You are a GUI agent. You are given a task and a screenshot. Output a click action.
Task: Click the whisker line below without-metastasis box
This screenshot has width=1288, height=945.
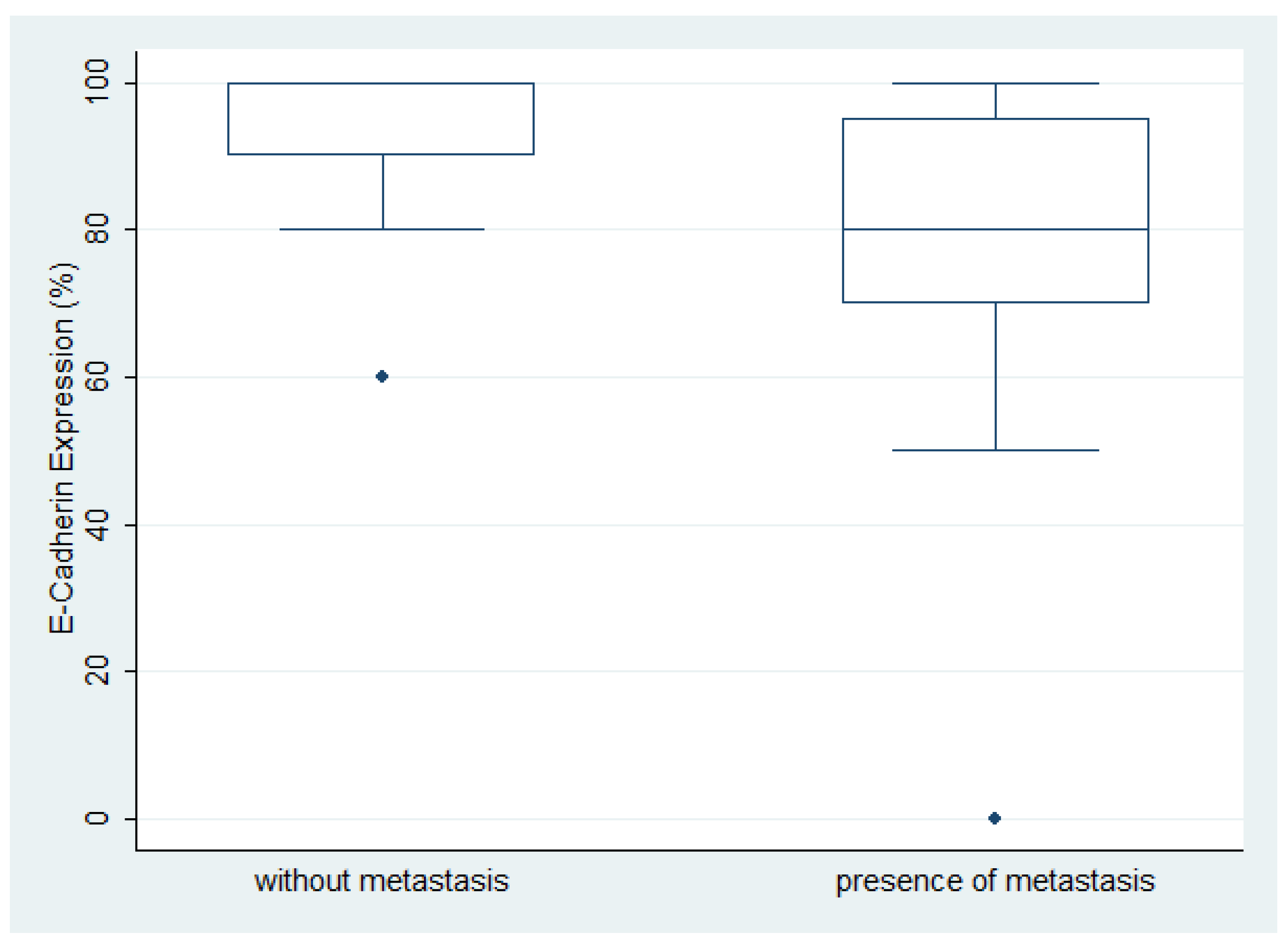point(383,191)
